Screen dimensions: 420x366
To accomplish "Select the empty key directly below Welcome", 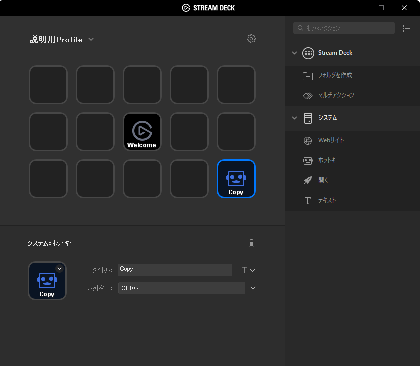I will click(142, 179).
